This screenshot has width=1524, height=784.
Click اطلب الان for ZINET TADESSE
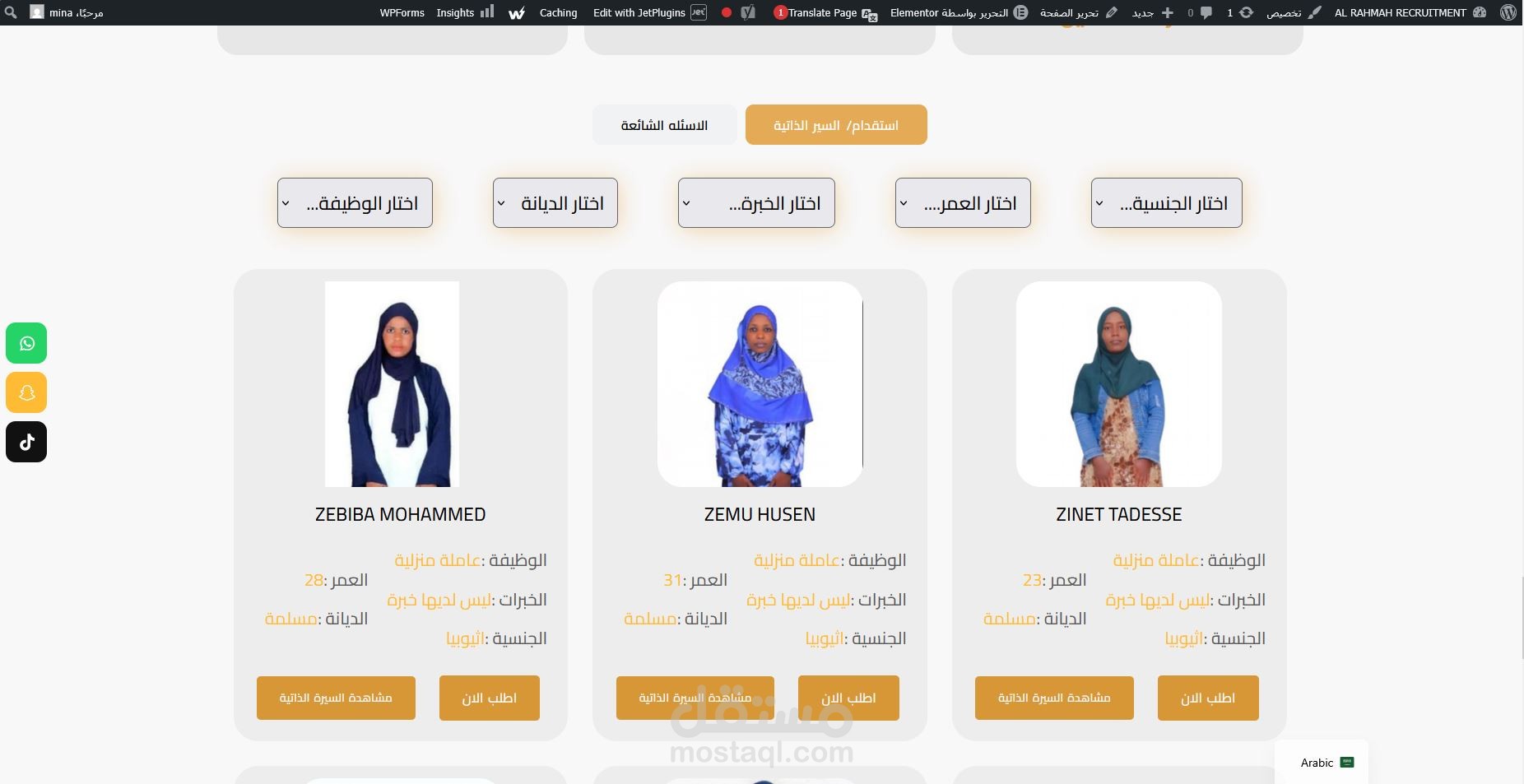[x=1208, y=698]
